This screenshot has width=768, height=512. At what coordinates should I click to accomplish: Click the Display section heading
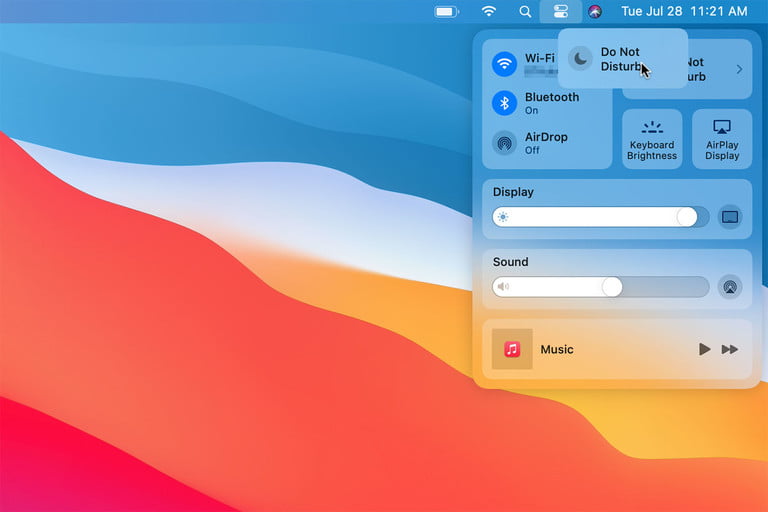click(513, 192)
